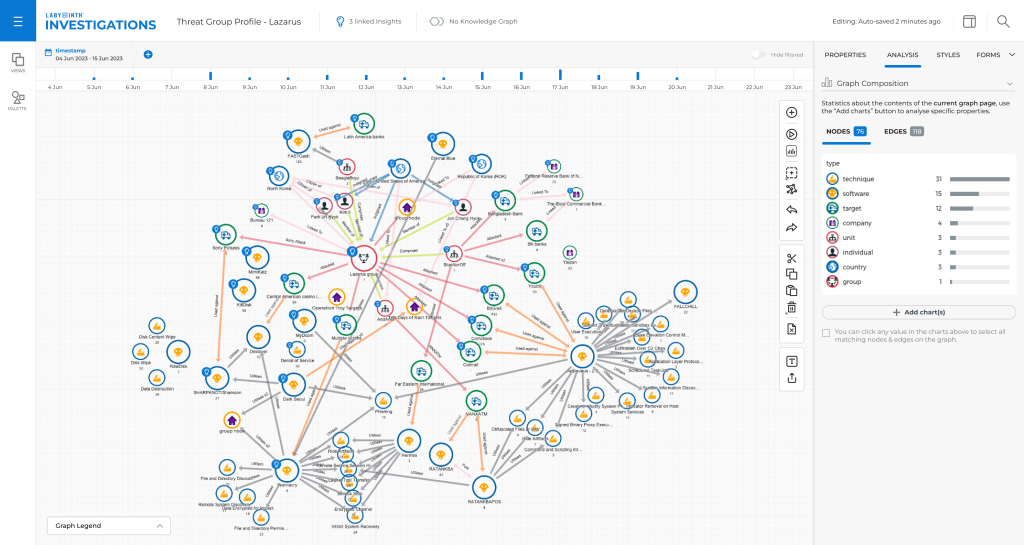Click the Threat Group Profile - Lazarus title
This screenshot has height=545, width=1024.
coord(239,22)
